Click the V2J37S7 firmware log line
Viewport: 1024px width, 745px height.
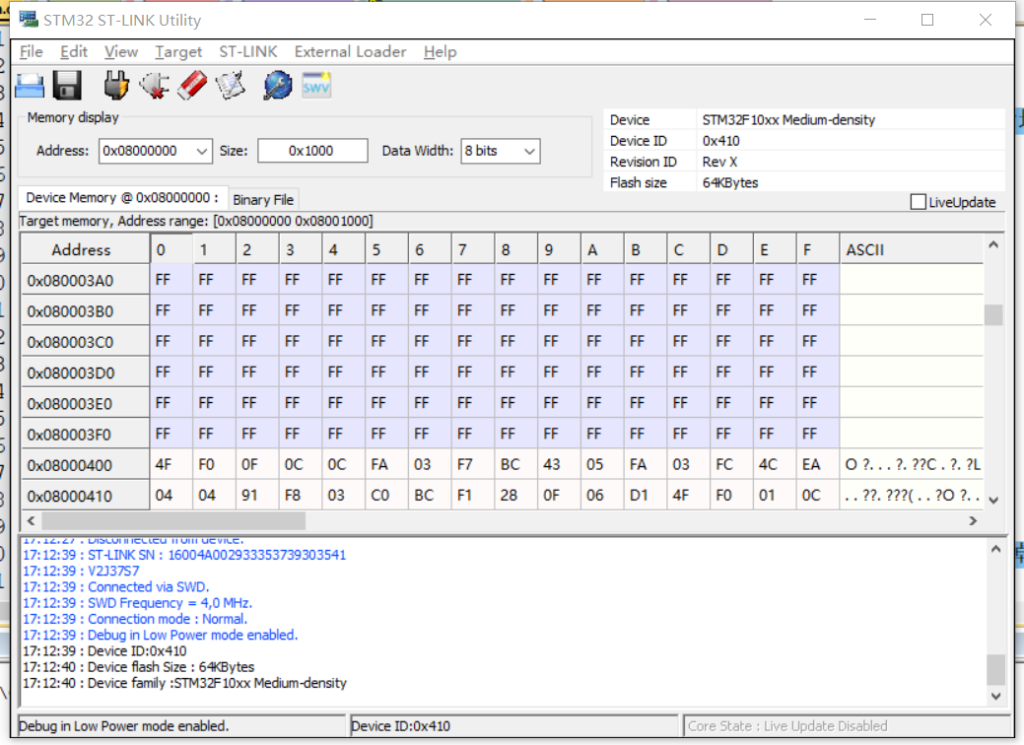81,571
